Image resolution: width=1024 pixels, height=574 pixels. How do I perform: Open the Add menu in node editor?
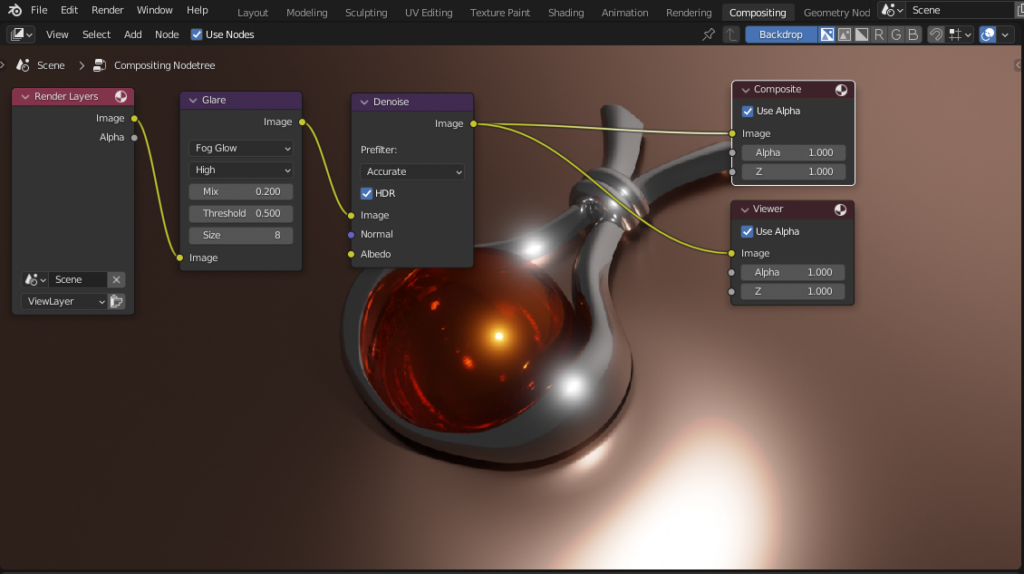(133, 34)
